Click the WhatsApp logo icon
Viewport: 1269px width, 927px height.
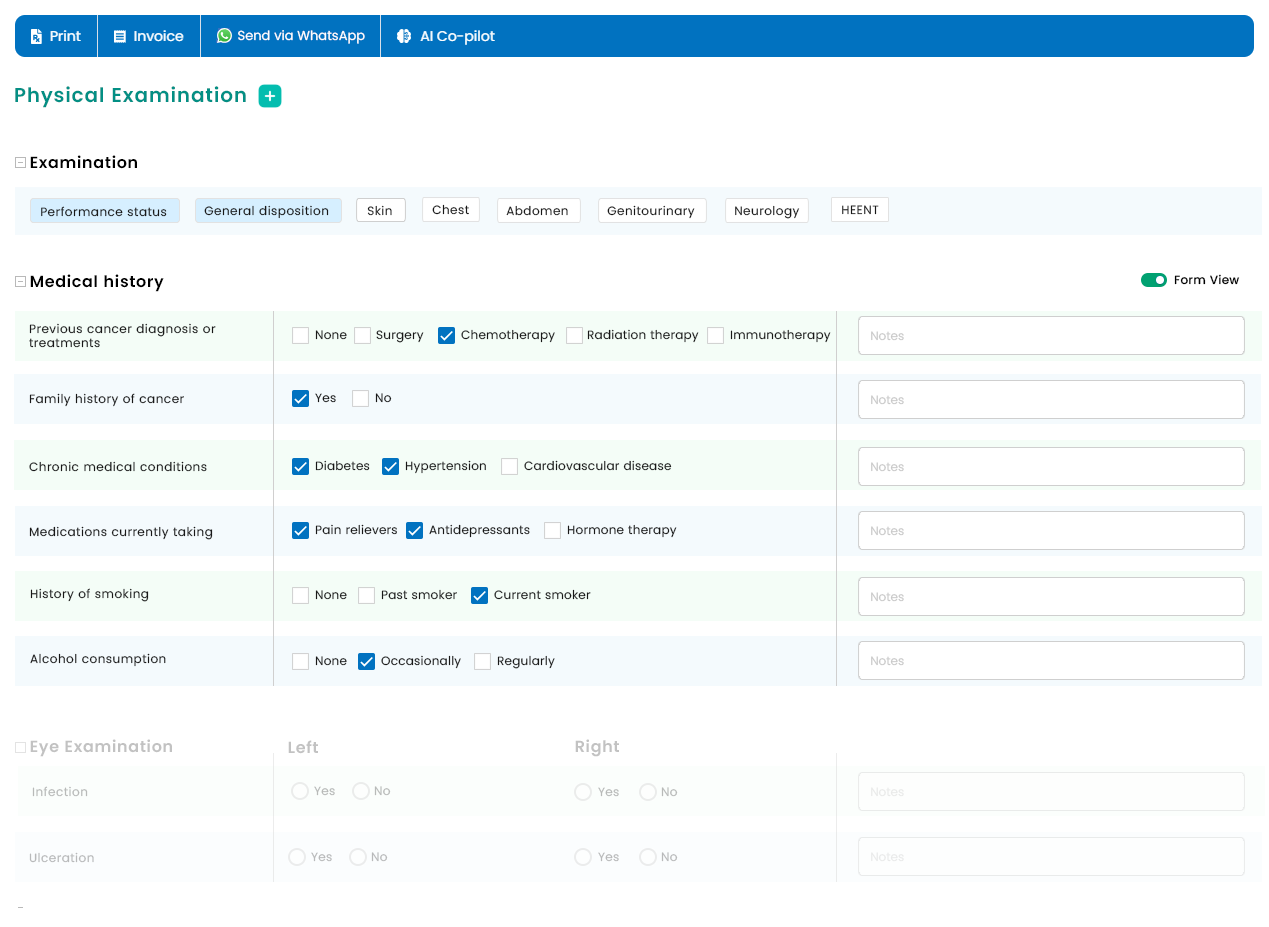[x=224, y=35]
